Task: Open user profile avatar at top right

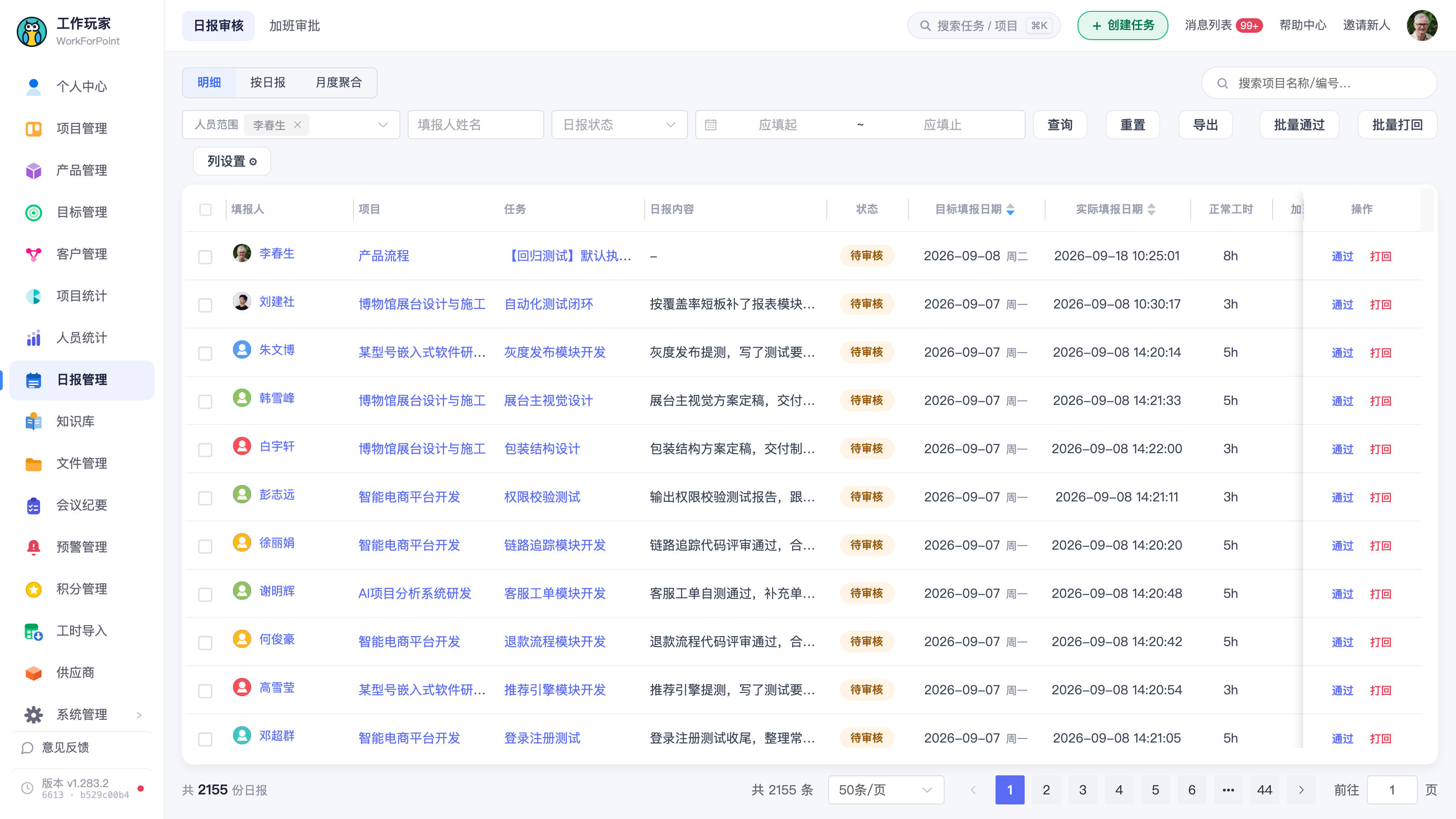Action: (x=1422, y=25)
